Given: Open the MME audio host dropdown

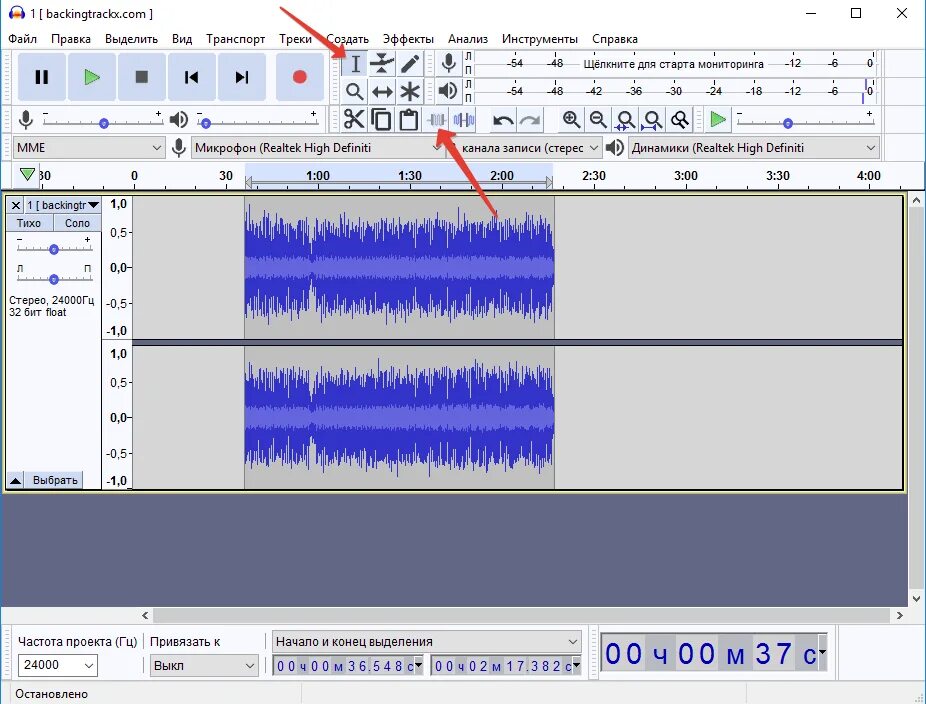Looking at the screenshot, I should (x=89, y=148).
